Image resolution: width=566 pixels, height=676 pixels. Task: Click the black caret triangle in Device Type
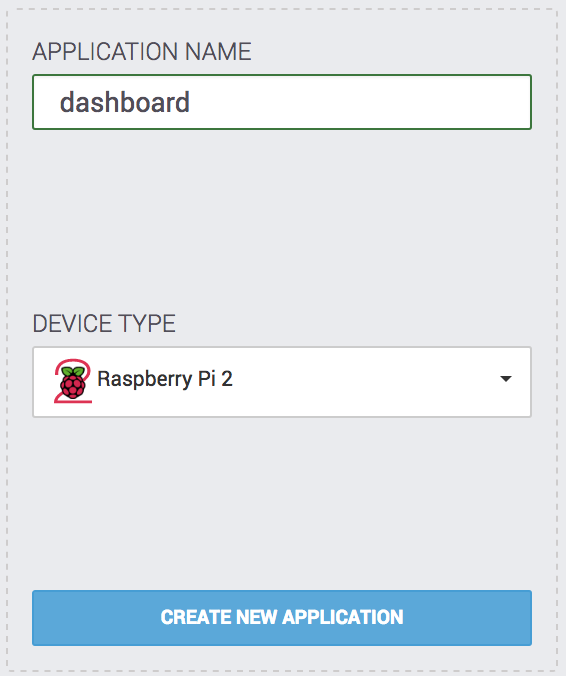coord(506,379)
